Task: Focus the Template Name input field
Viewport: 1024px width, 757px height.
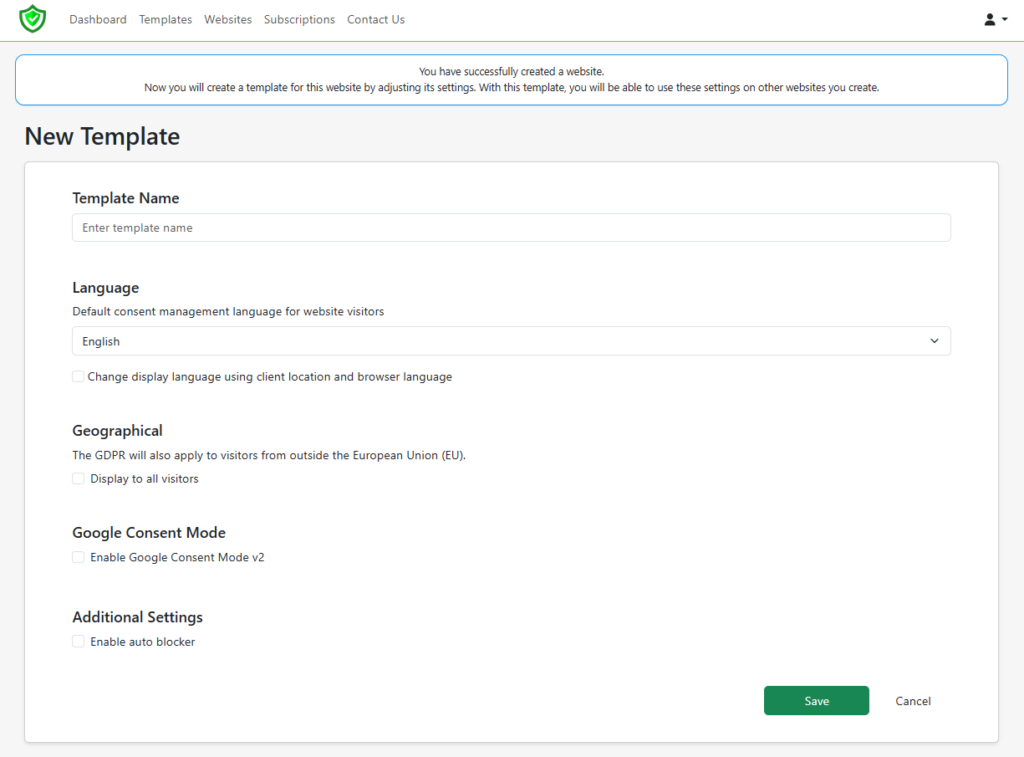Action: tap(511, 228)
